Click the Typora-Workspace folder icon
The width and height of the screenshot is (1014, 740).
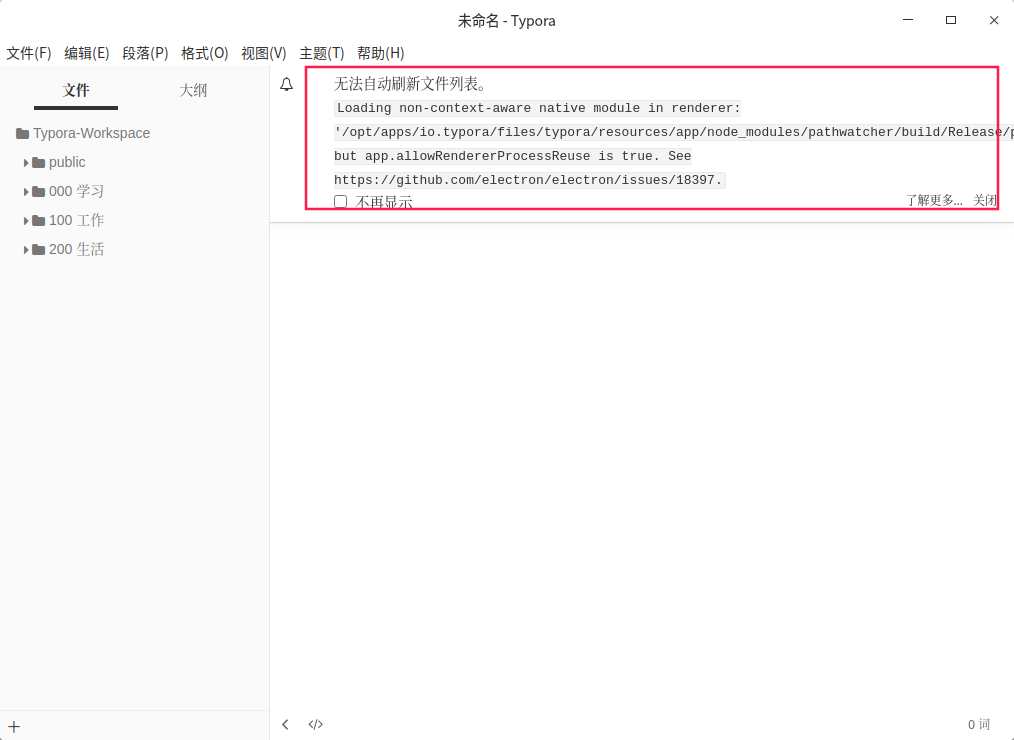23,133
